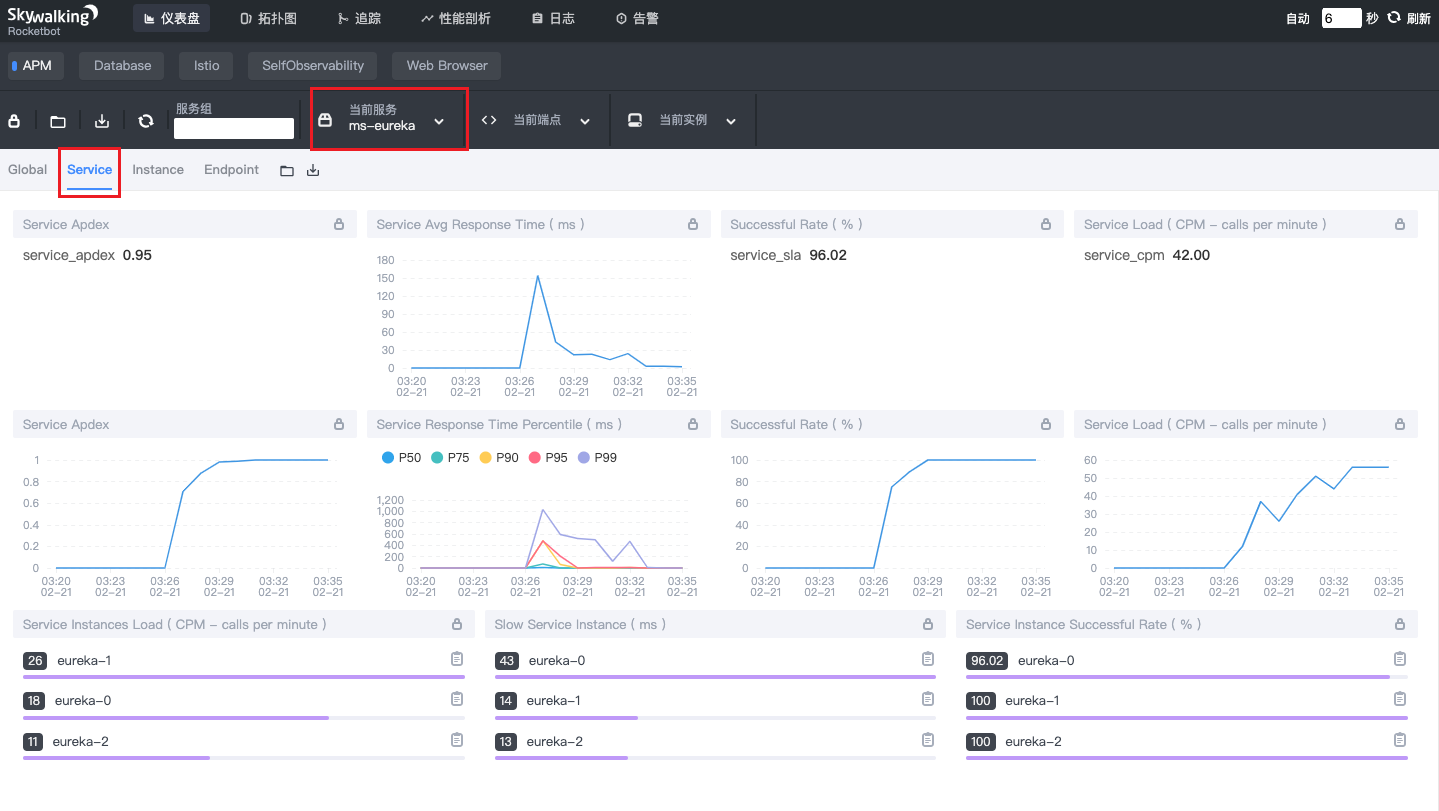Click the SkyWalking Rocketbot logo
The width and height of the screenshot is (1439, 811).
click(x=53, y=20)
